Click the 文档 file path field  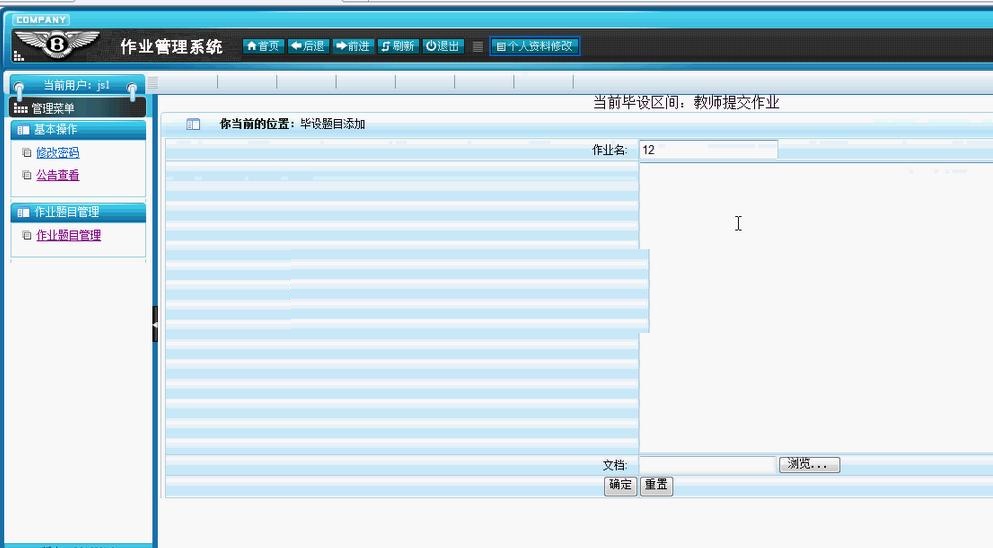707,465
